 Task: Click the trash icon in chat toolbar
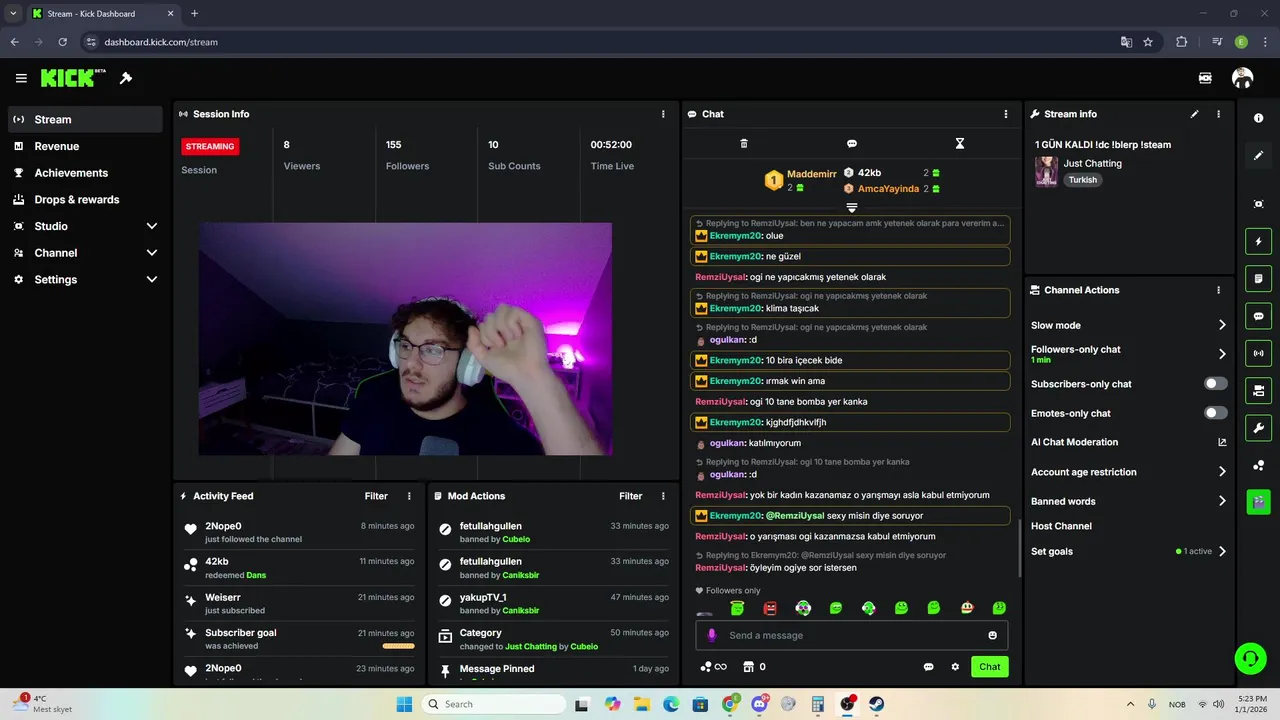(x=744, y=144)
